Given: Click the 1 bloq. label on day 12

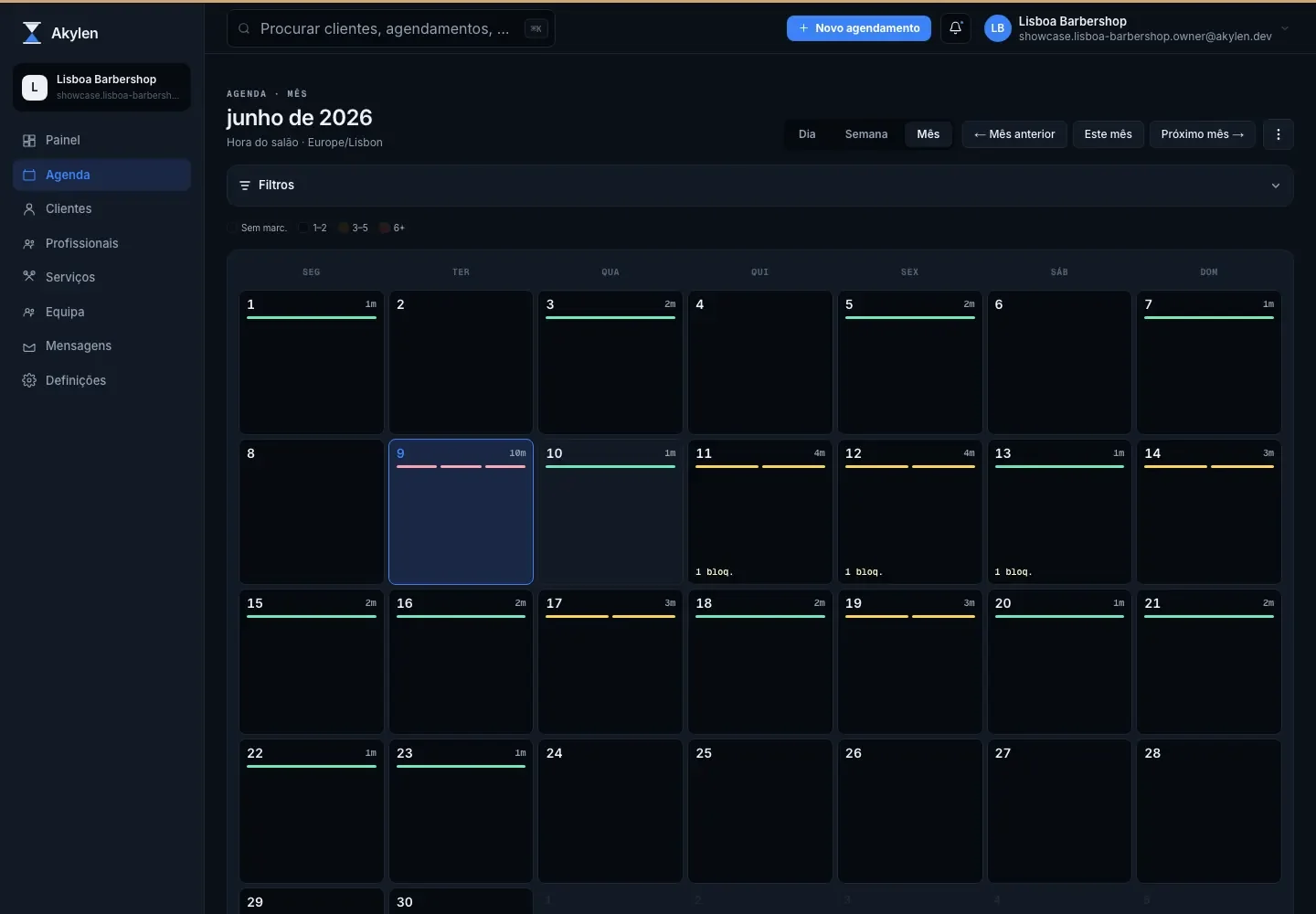Looking at the screenshot, I should [x=864, y=572].
